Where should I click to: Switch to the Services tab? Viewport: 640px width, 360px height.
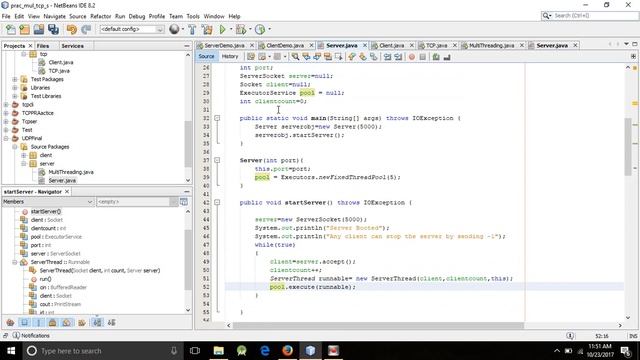pos(72,46)
